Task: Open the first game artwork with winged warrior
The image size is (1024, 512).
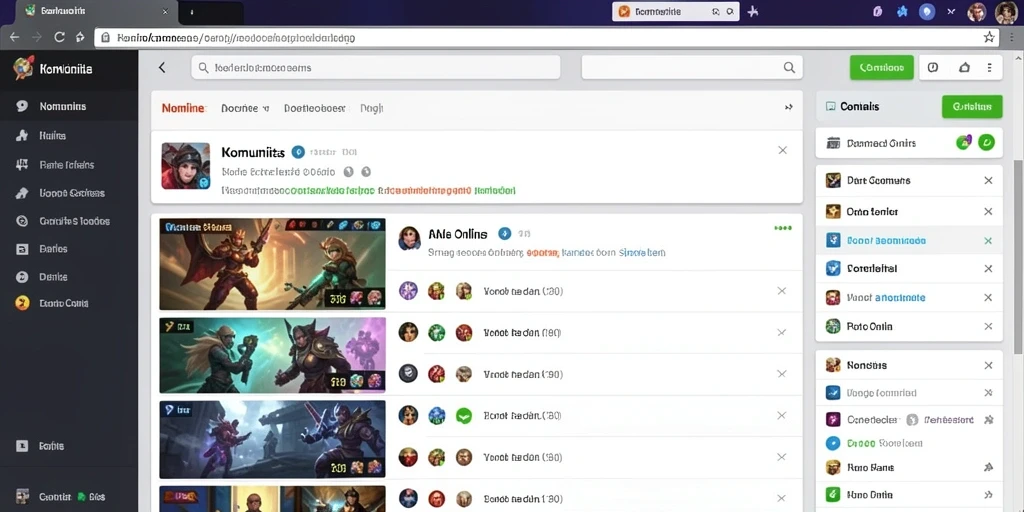Action: click(272, 264)
